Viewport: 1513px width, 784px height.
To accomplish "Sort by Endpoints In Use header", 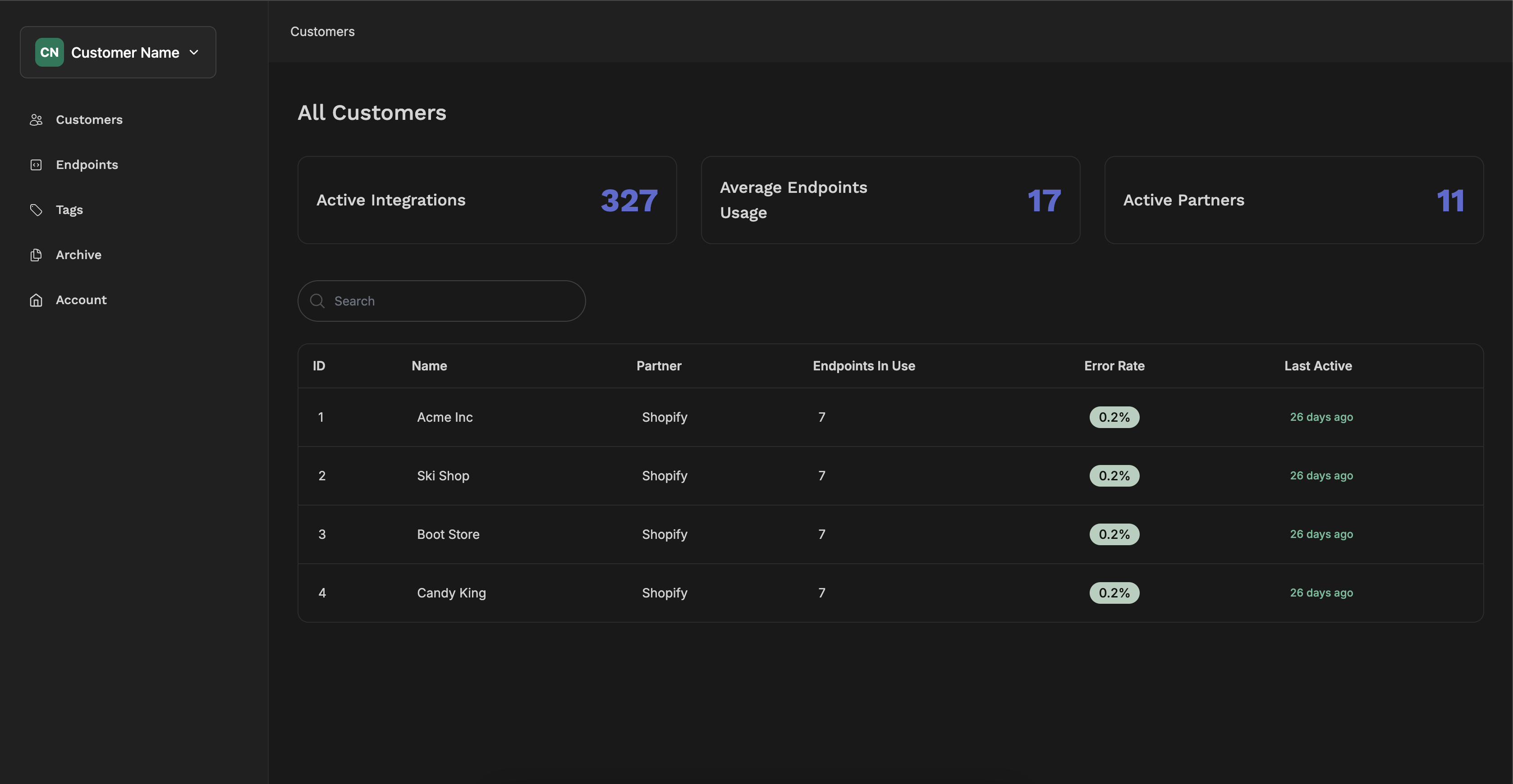I will click(x=864, y=366).
